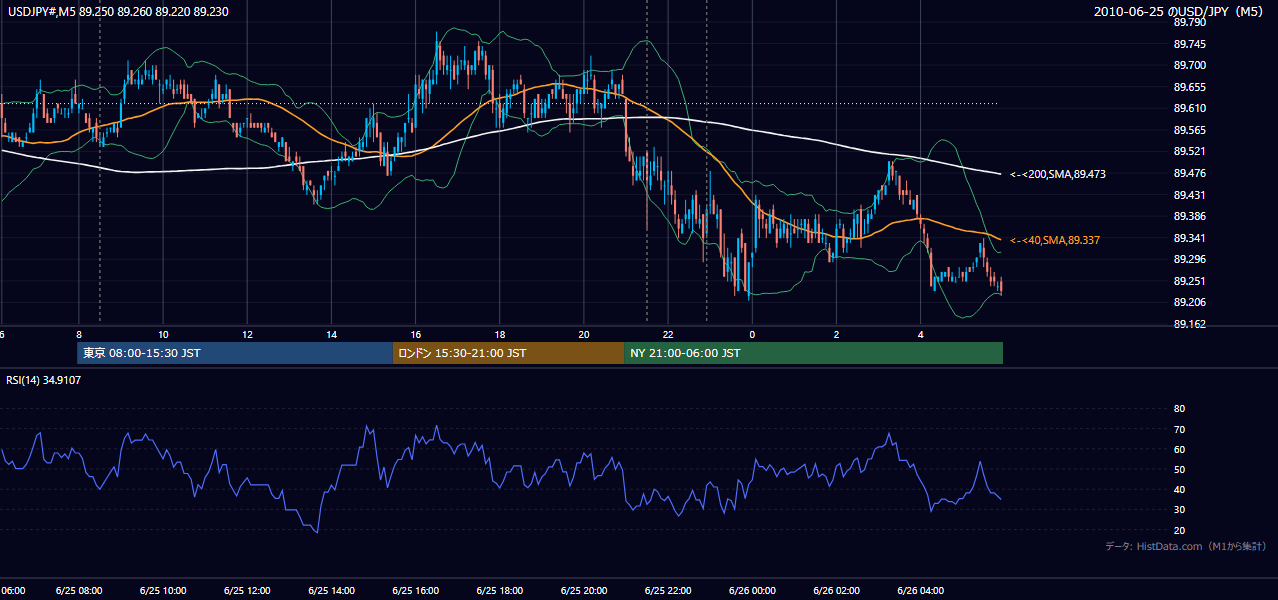Click price axis value 89.476
The image size is (1278, 600).
click(1189, 173)
